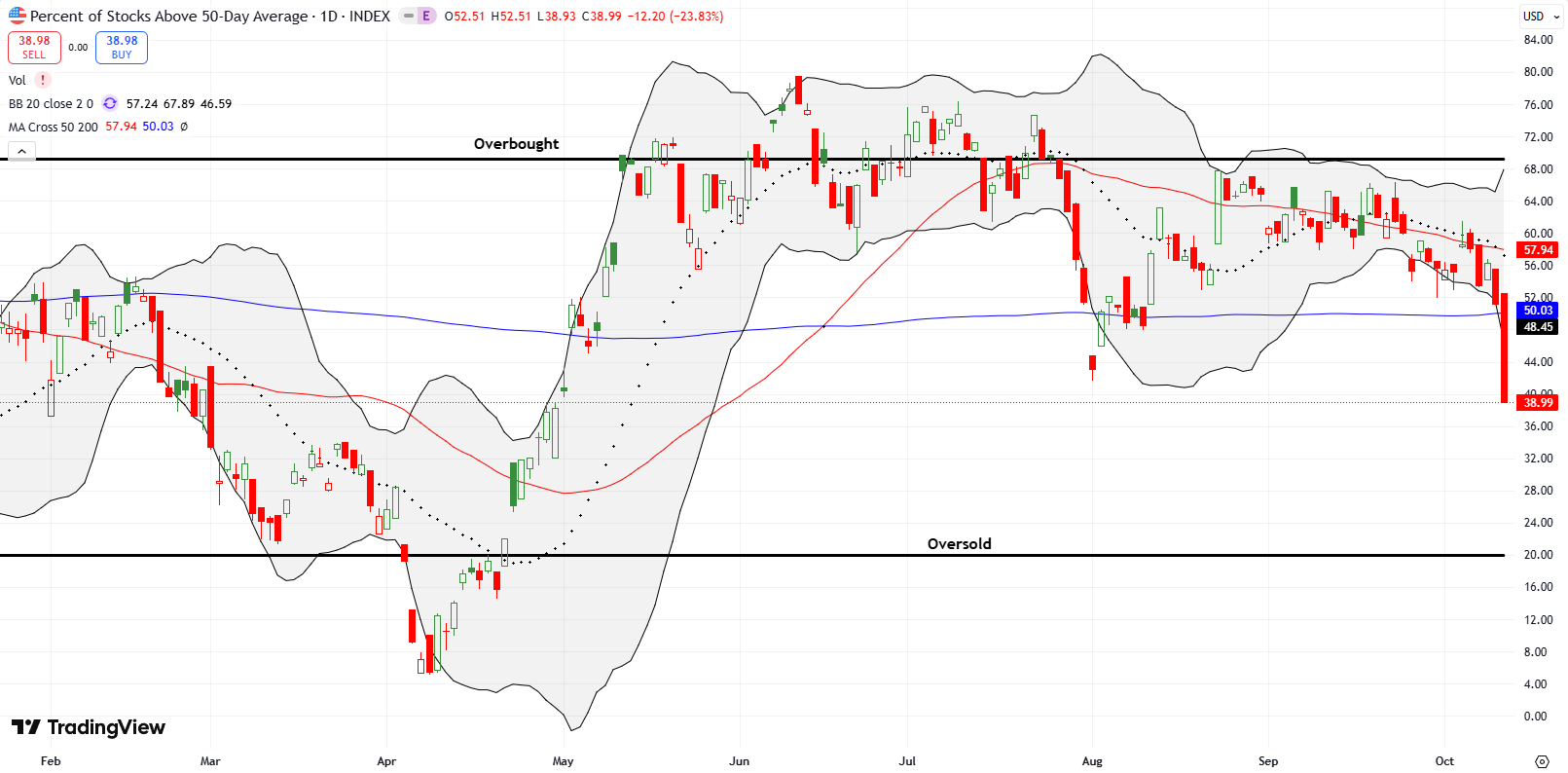
Task: Click the gray dash market status indicator
Action: (408, 16)
